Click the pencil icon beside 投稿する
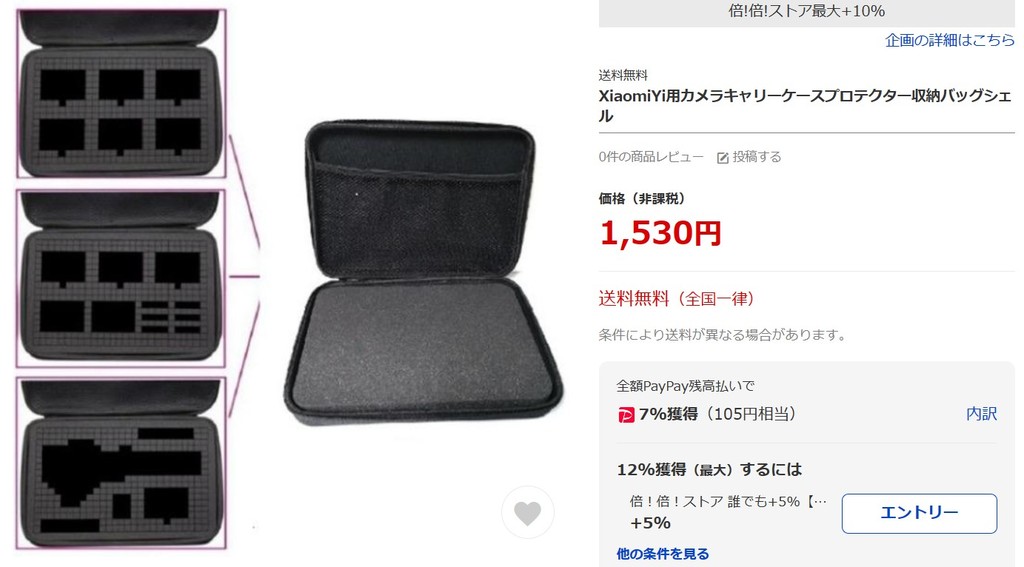Screen dimensions: 1024x567 point(723,157)
